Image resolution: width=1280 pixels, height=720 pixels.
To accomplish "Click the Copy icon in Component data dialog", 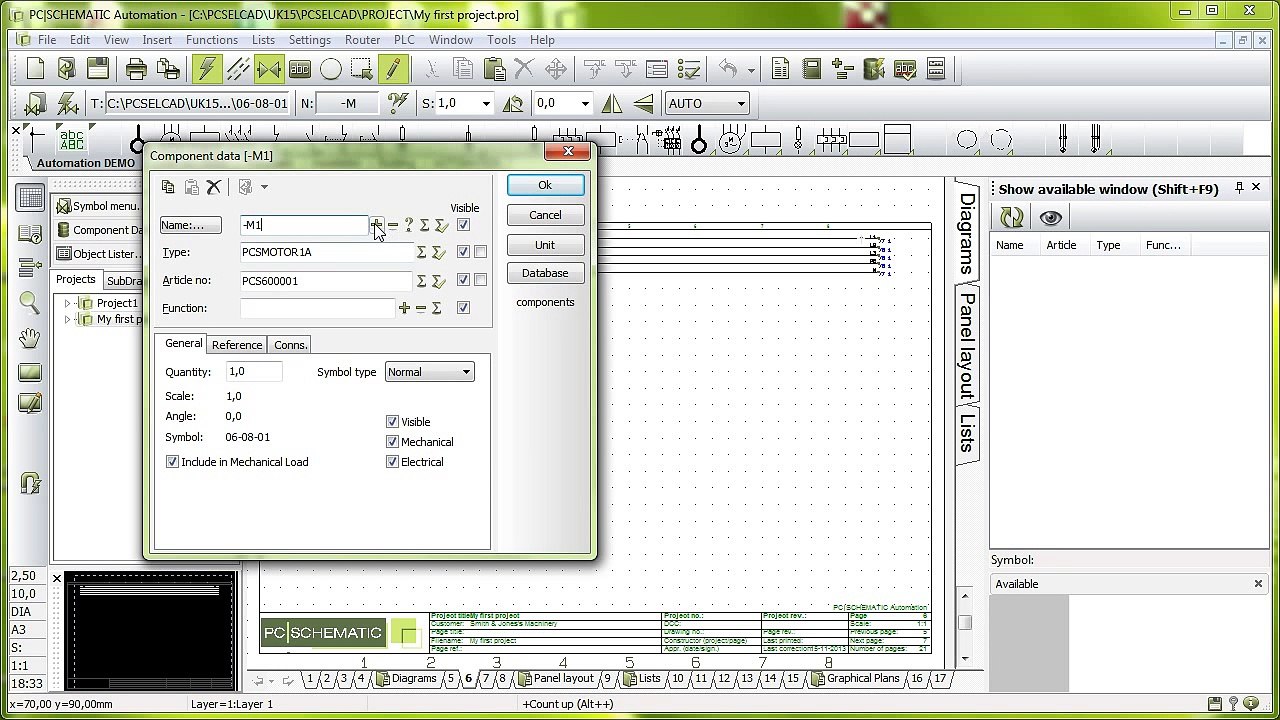I will (x=168, y=187).
